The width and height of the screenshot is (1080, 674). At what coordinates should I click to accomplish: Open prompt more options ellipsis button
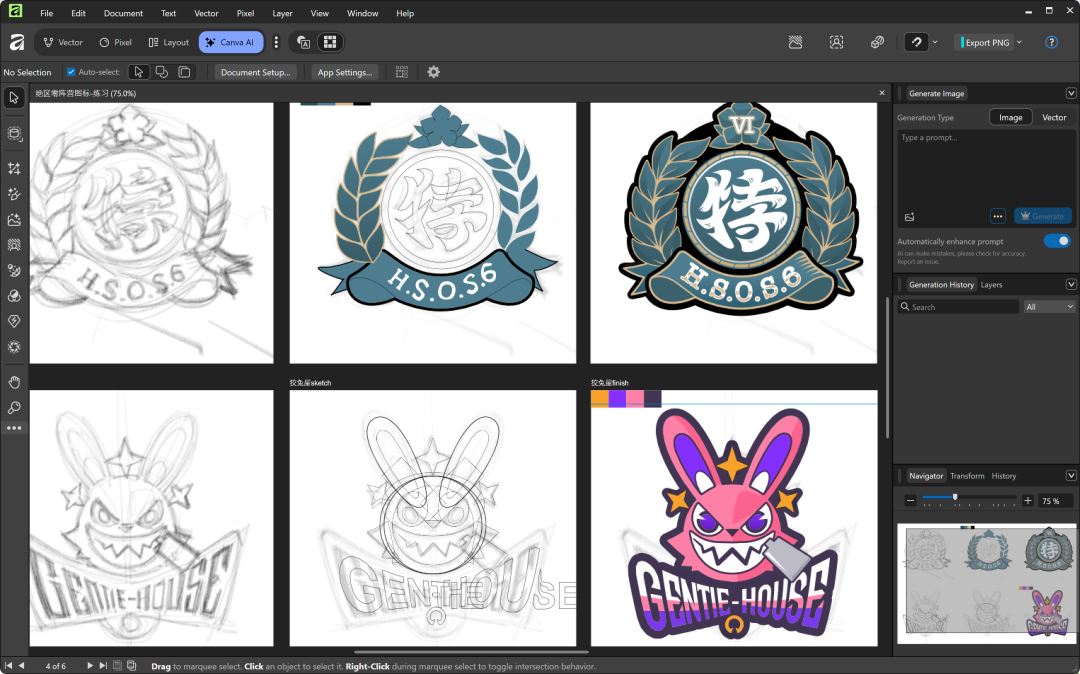point(997,216)
